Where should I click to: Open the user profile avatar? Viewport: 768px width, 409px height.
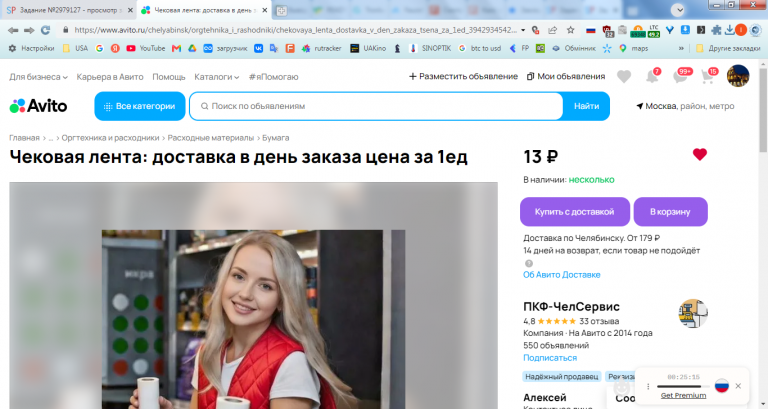(738, 76)
